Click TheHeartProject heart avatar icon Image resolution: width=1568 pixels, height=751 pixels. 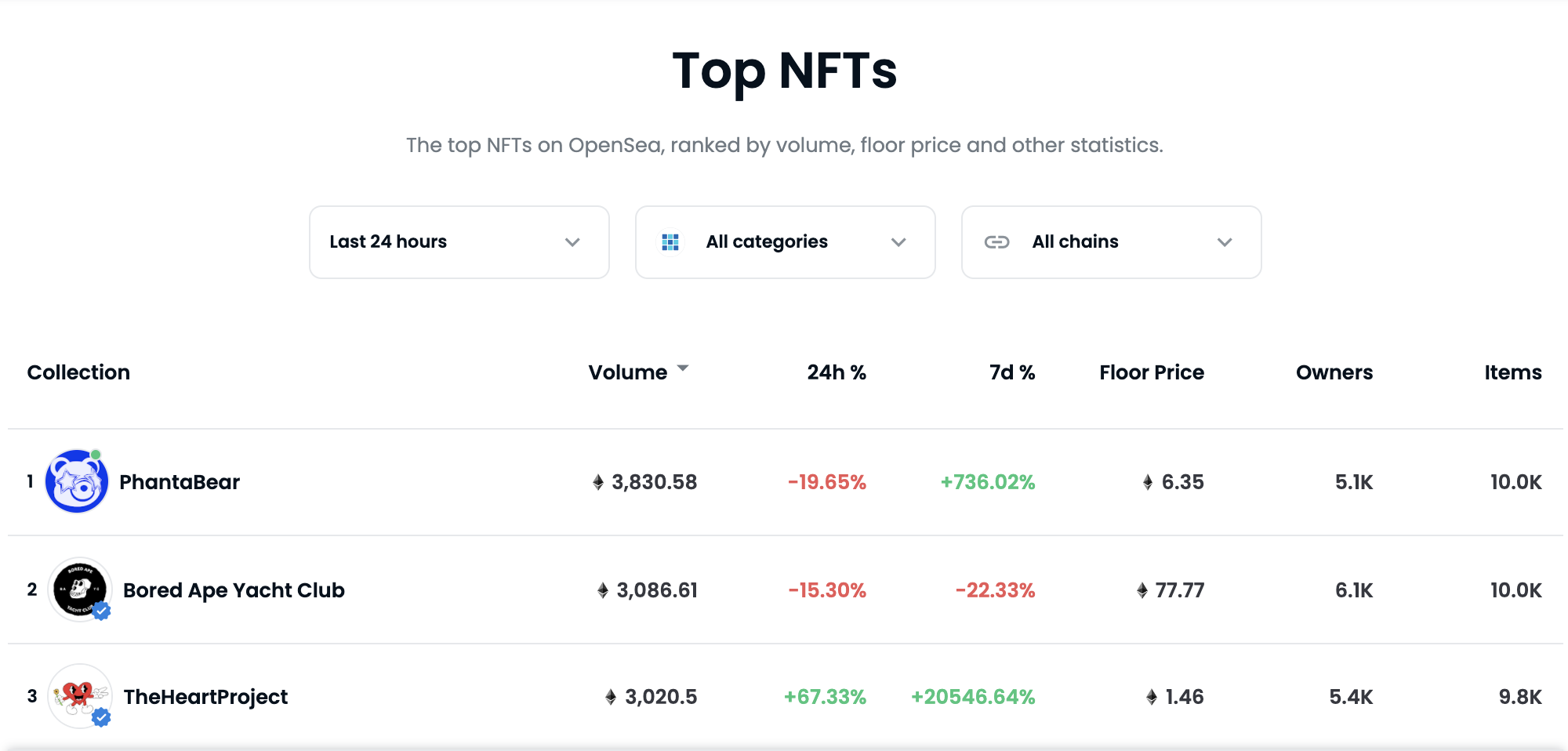(79, 696)
